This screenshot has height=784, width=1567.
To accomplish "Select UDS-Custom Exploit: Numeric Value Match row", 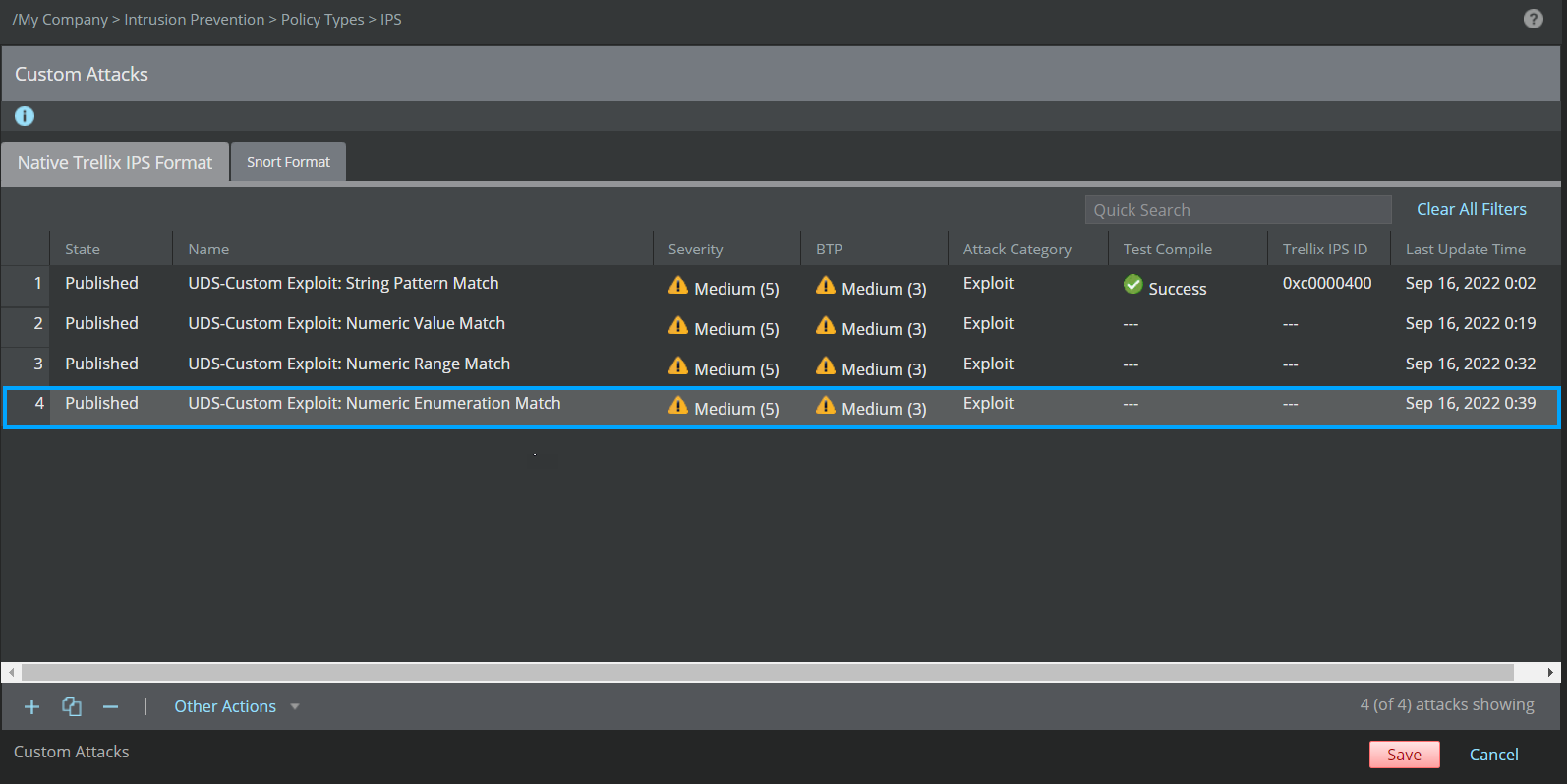I will (x=781, y=326).
